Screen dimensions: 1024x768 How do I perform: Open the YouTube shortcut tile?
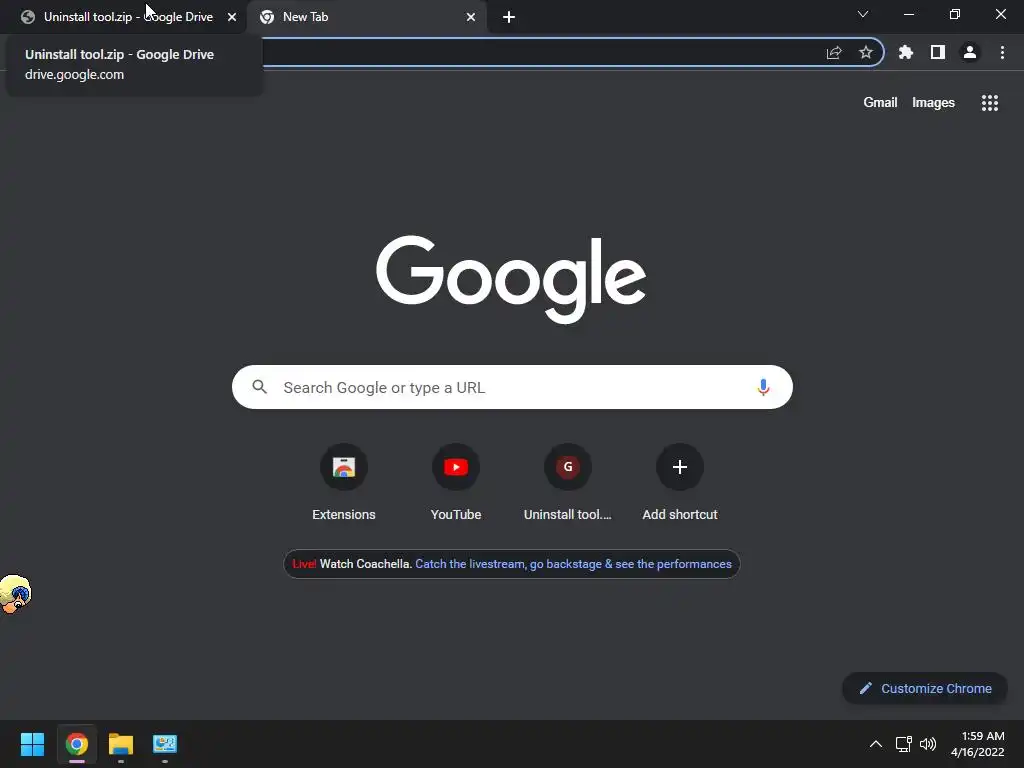[x=456, y=482]
